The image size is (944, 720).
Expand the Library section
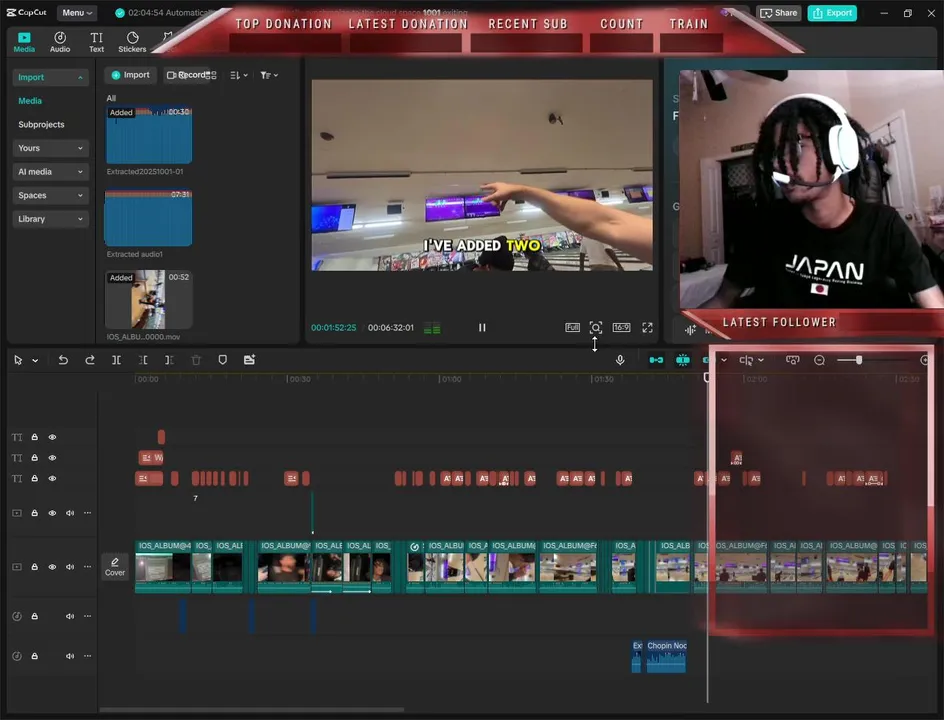coord(50,219)
